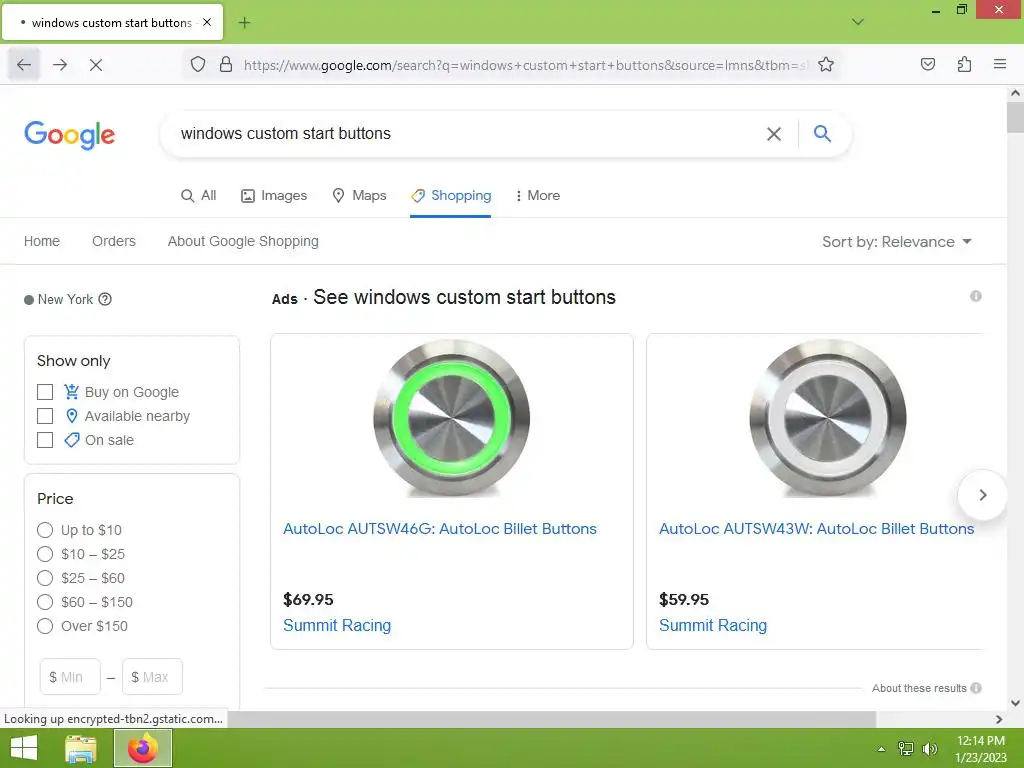Click into the Google search box
Viewport: 1024px width, 768px height.
pos(464,134)
